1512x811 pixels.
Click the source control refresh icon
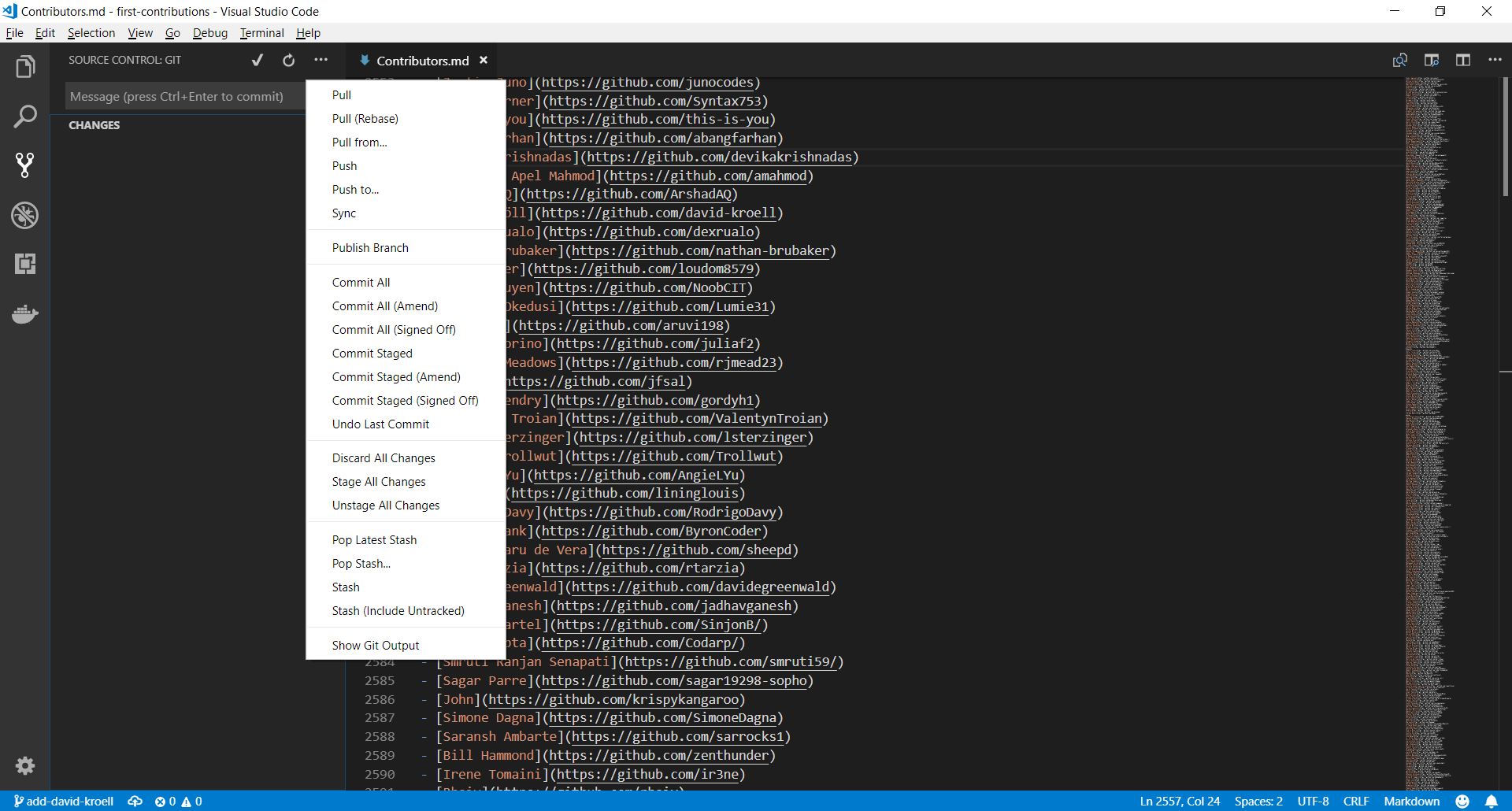click(289, 60)
